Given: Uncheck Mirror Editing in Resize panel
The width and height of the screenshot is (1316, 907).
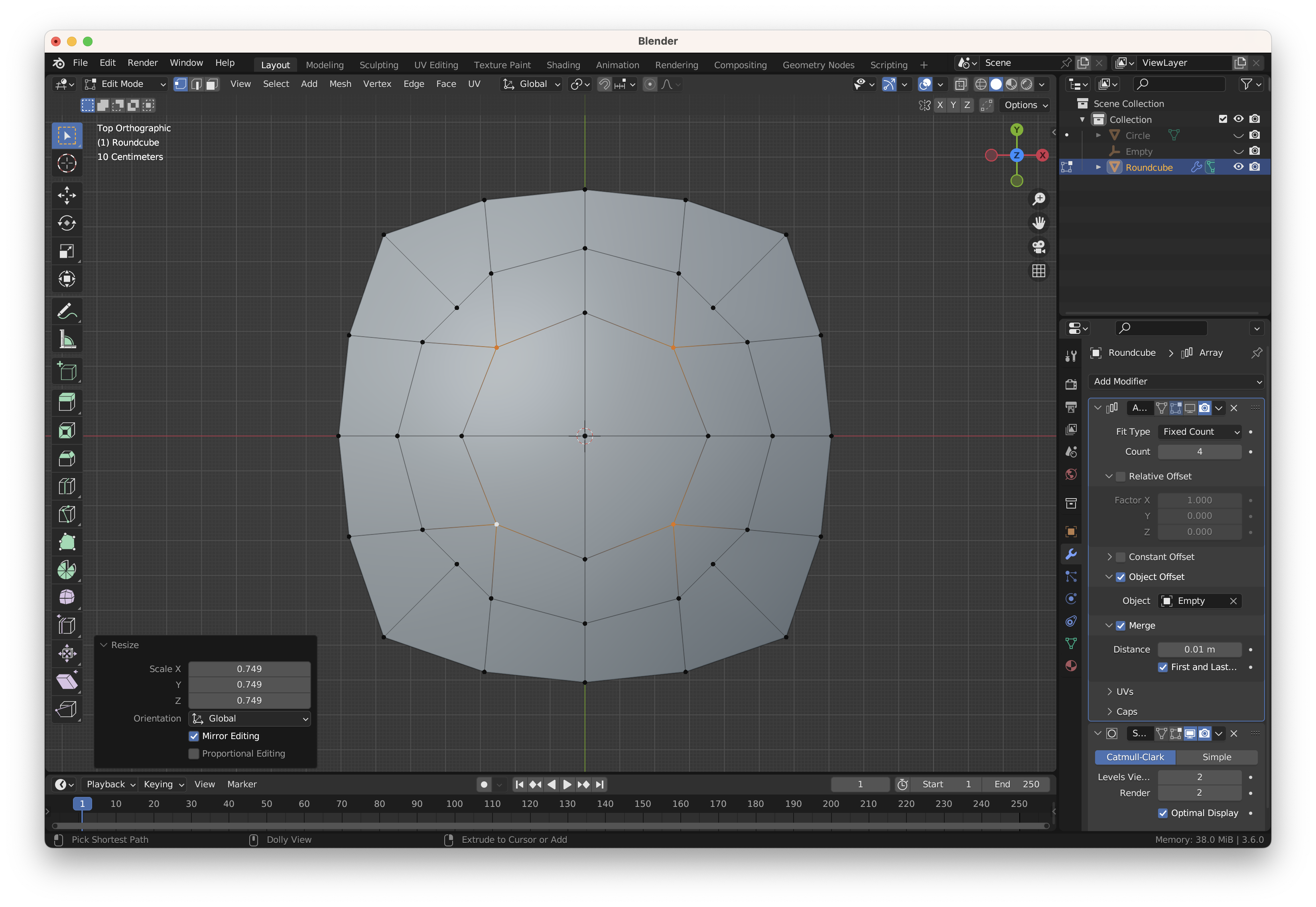Looking at the screenshot, I should point(194,736).
